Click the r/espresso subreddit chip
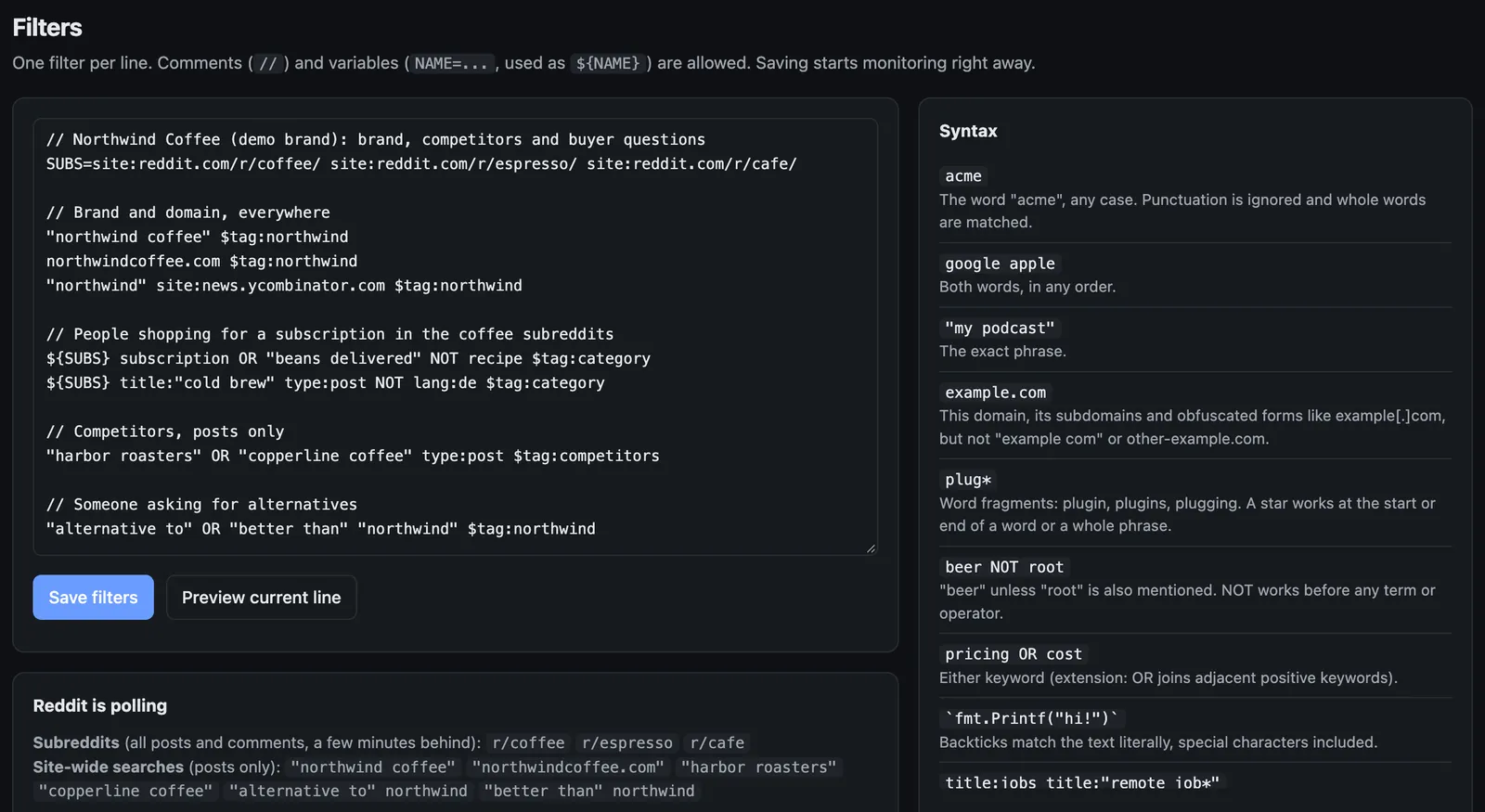This screenshot has width=1485, height=812. click(627, 742)
